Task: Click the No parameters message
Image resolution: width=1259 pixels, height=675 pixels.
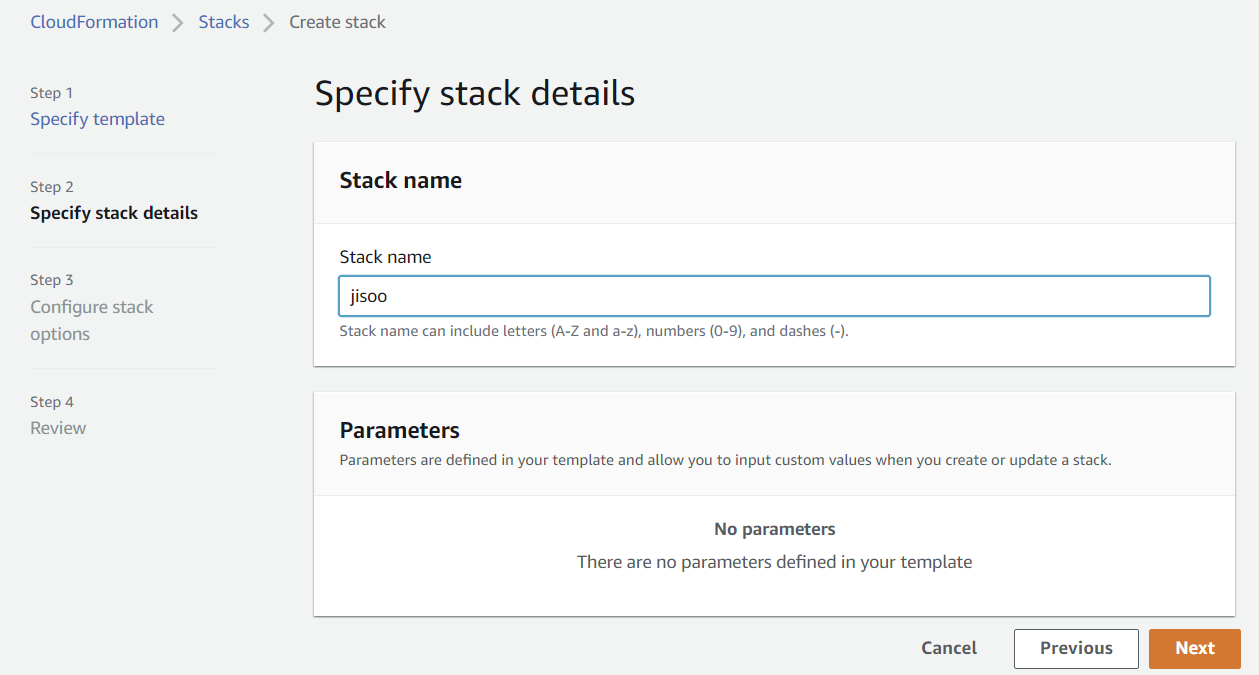Action: point(774,529)
